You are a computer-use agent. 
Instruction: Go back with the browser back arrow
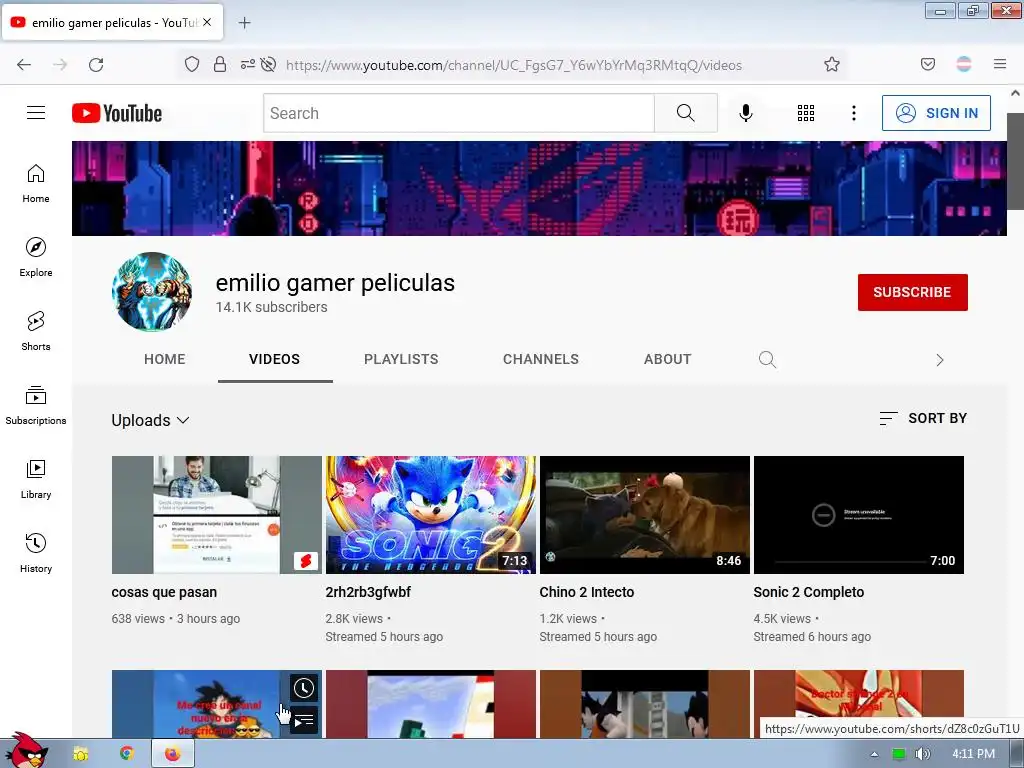(x=24, y=64)
